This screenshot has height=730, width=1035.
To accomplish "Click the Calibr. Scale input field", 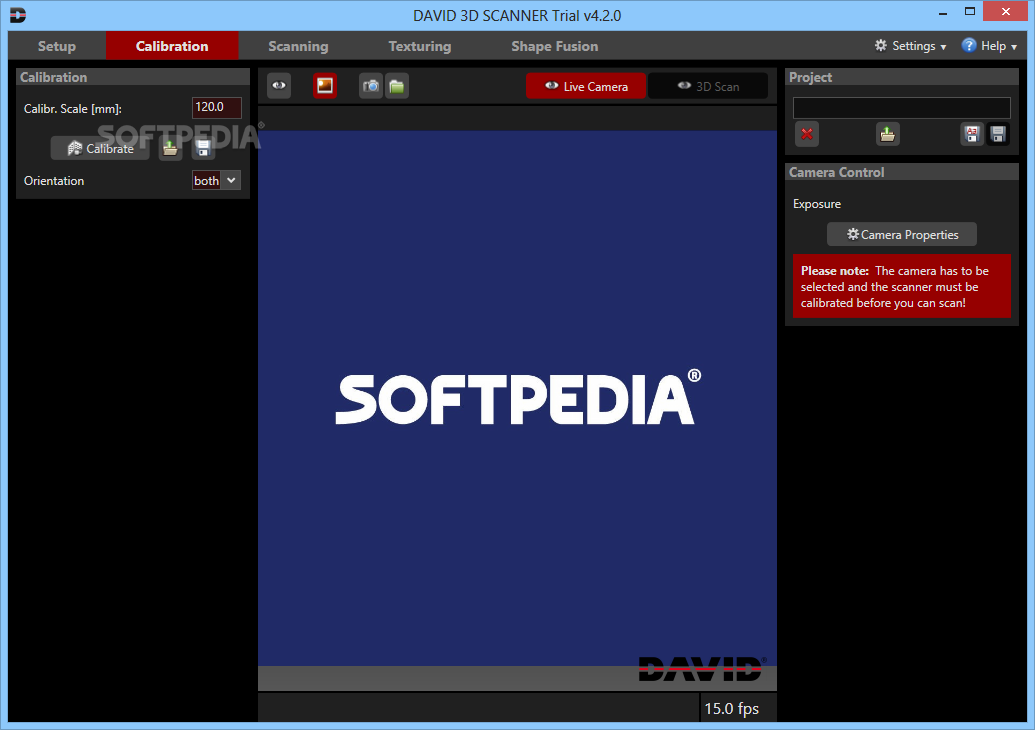I will (x=217, y=107).
